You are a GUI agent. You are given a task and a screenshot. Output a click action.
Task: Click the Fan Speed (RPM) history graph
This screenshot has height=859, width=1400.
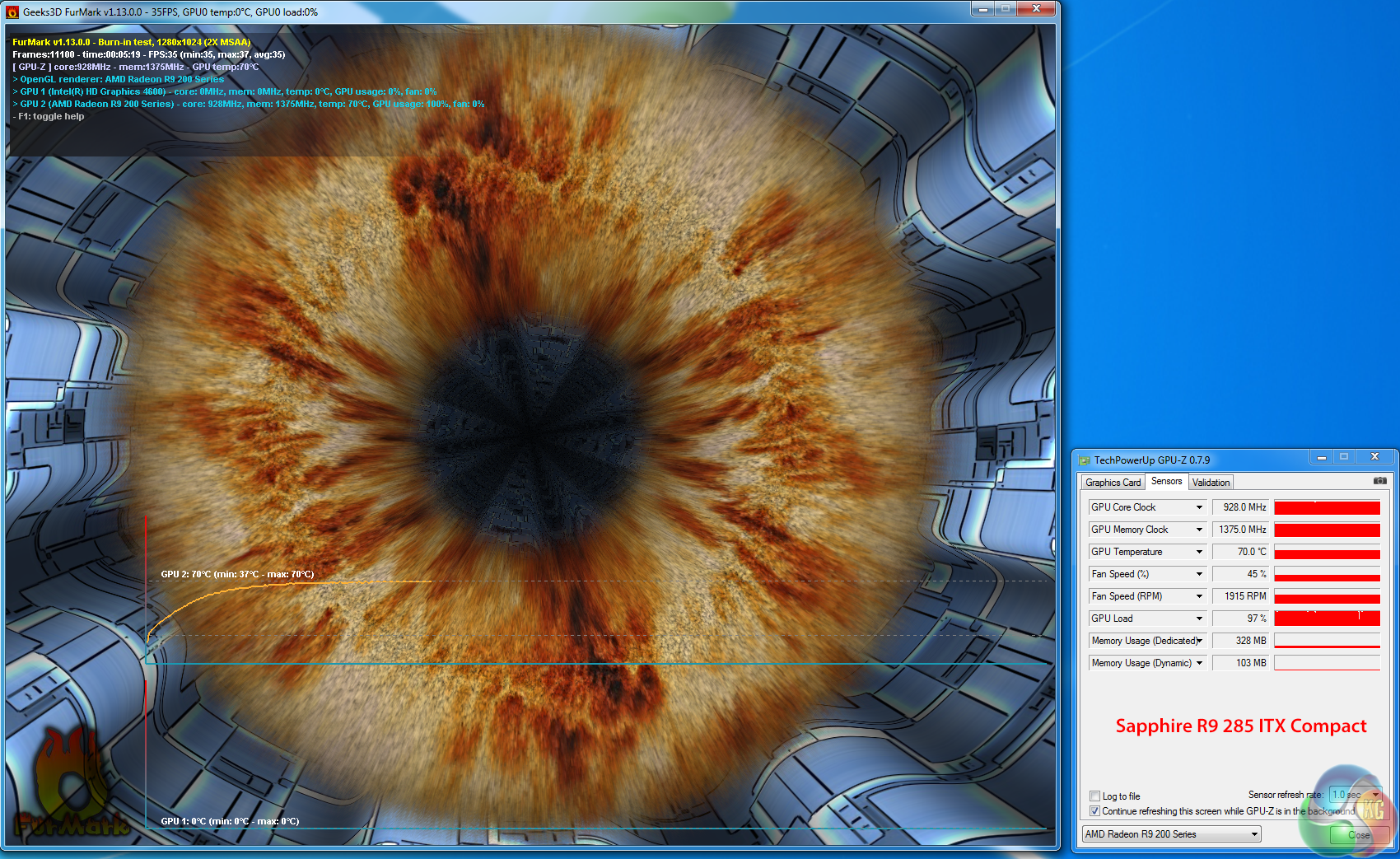tap(1327, 596)
